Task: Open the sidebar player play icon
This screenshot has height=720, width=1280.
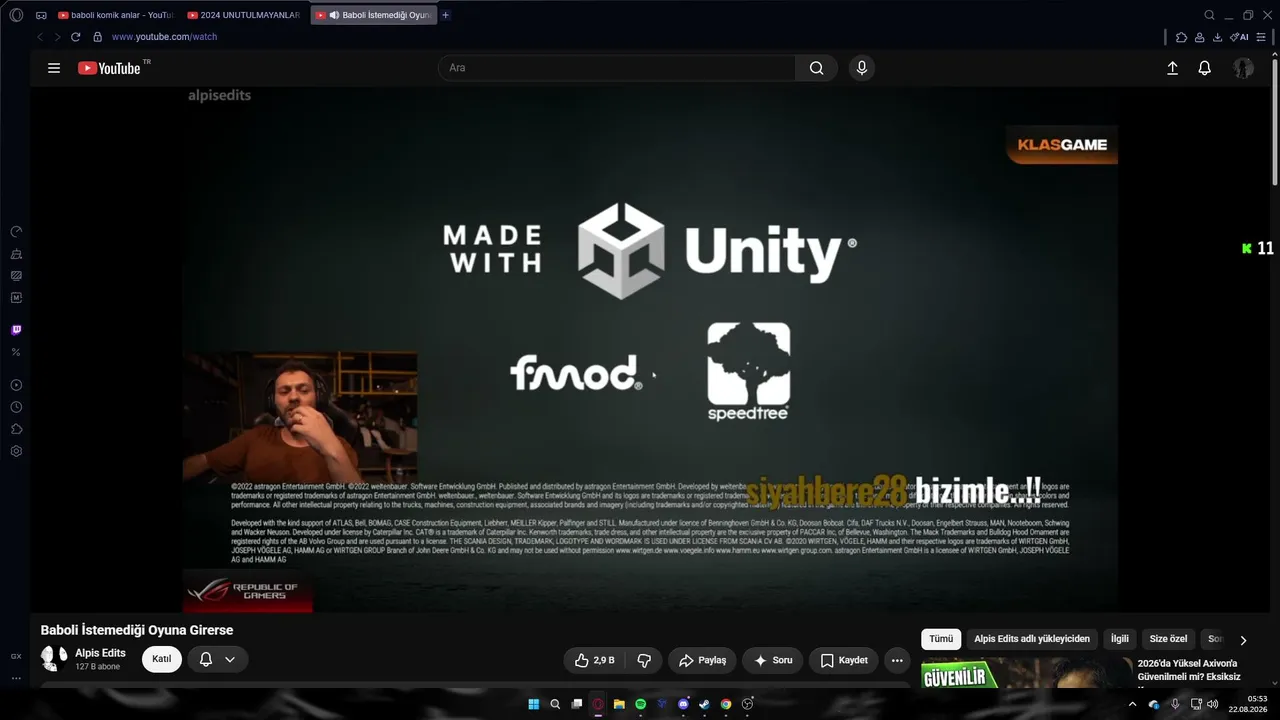Action: 16,385
